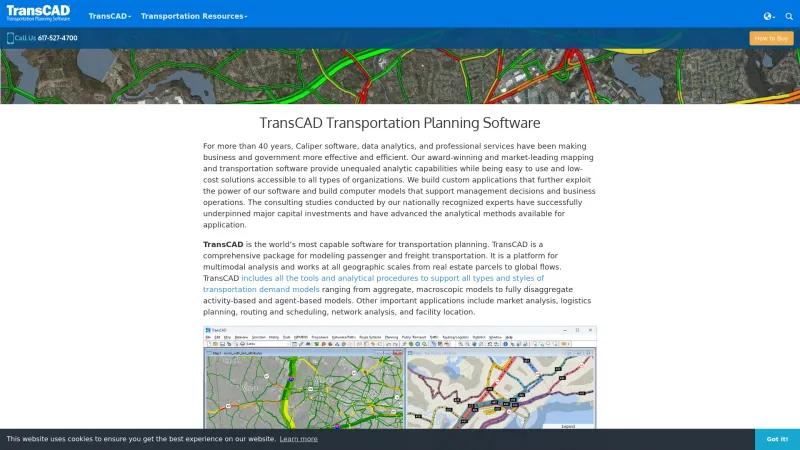The image size is (800, 450).
Task: Dismiss cookies with Got it! button
Action: point(777,439)
